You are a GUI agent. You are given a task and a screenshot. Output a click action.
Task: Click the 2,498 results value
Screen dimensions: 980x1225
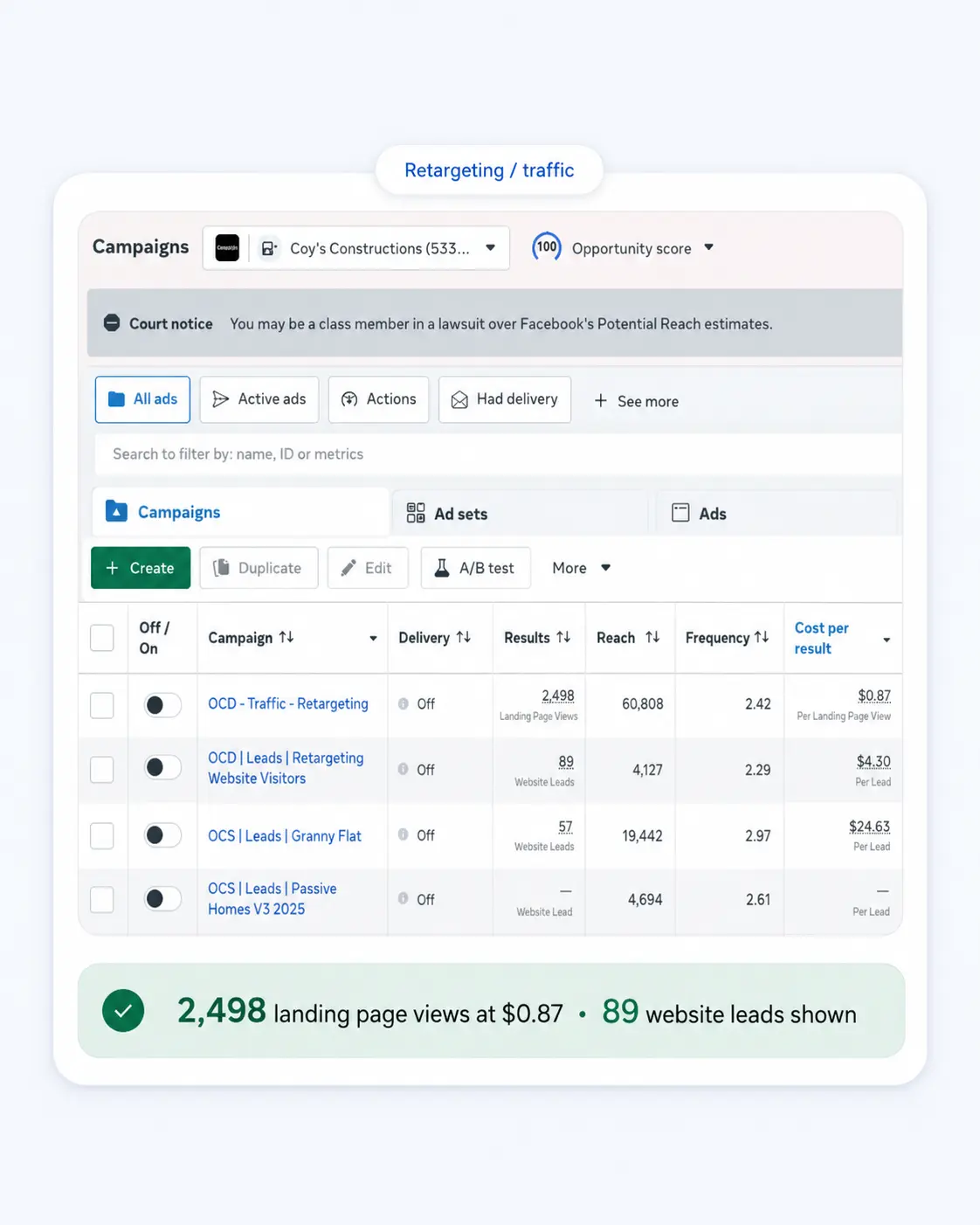(558, 696)
